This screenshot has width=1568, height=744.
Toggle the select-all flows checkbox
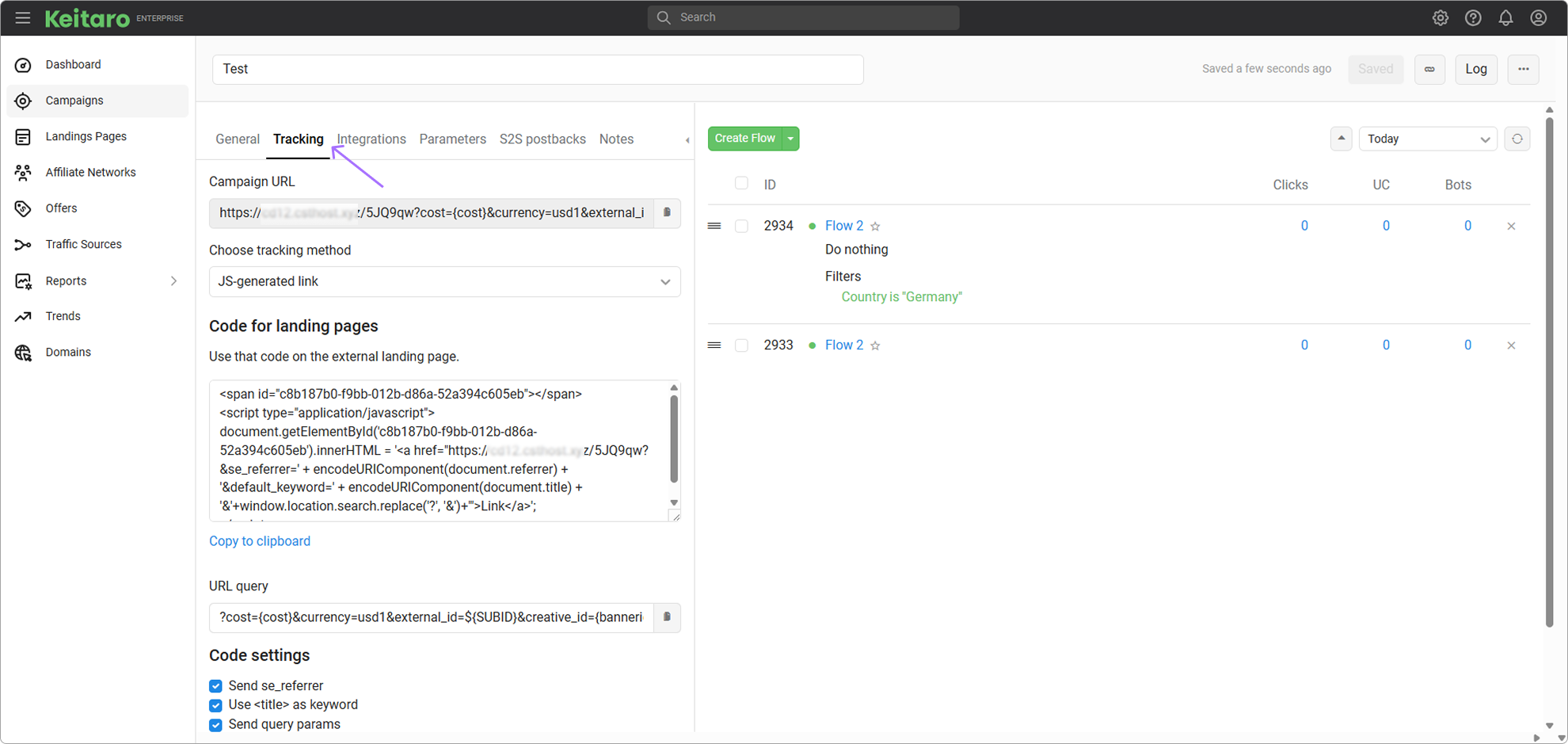(x=741, y=183)
